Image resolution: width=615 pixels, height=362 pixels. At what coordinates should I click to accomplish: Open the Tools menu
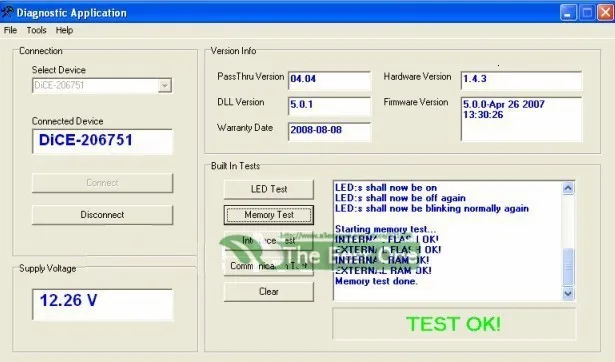point(36,30)
